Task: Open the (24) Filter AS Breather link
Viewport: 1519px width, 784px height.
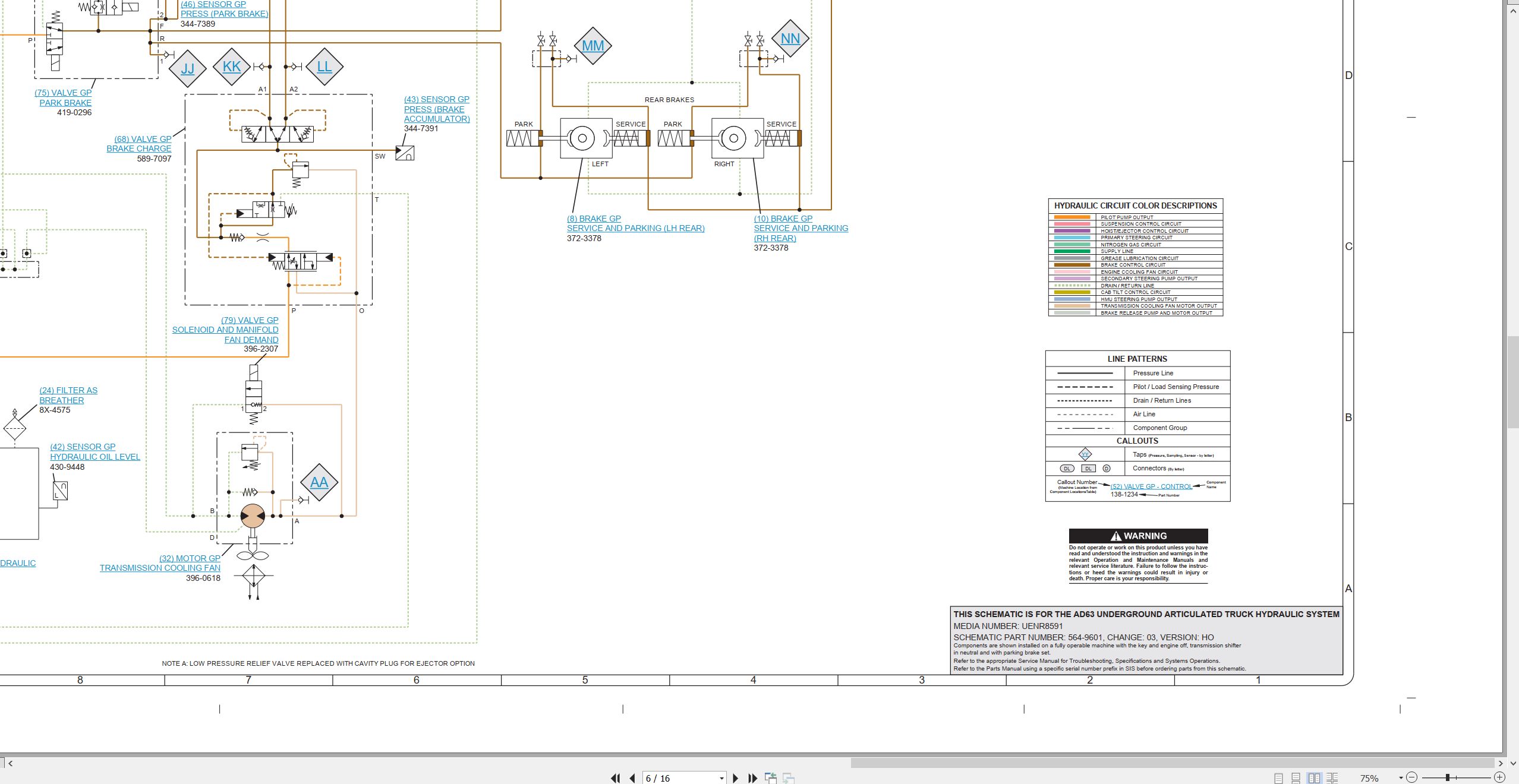Action: click(x=68, y=395)
